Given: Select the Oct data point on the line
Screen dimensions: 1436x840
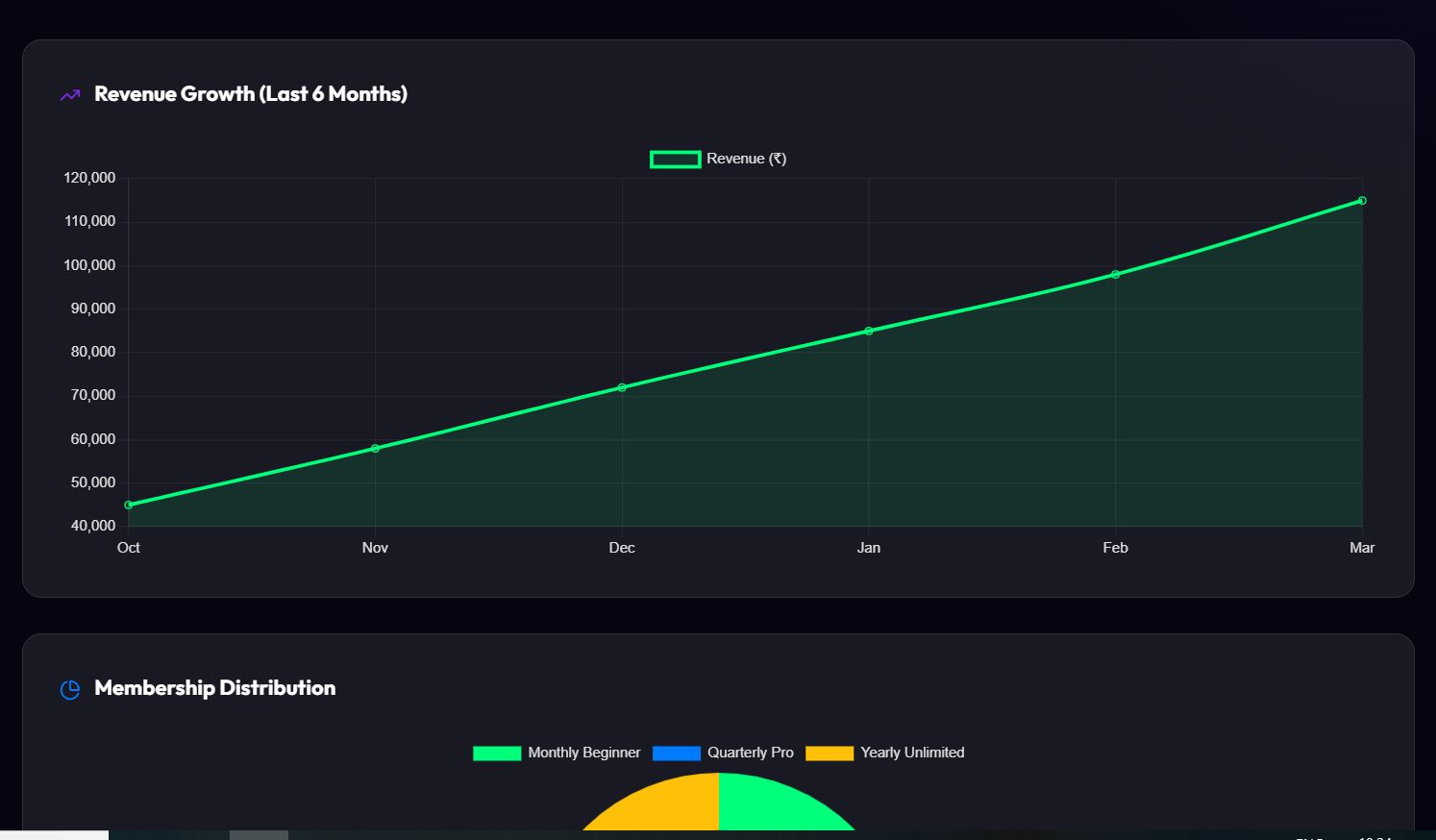Looking at the screenshot, I should click(129, 505).
